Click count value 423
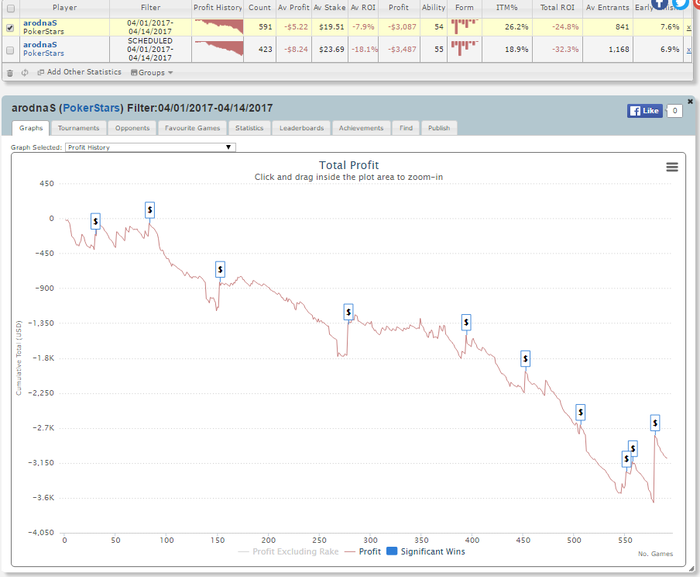The height and width of the screenshot is (577, 700). click(265, 49)
